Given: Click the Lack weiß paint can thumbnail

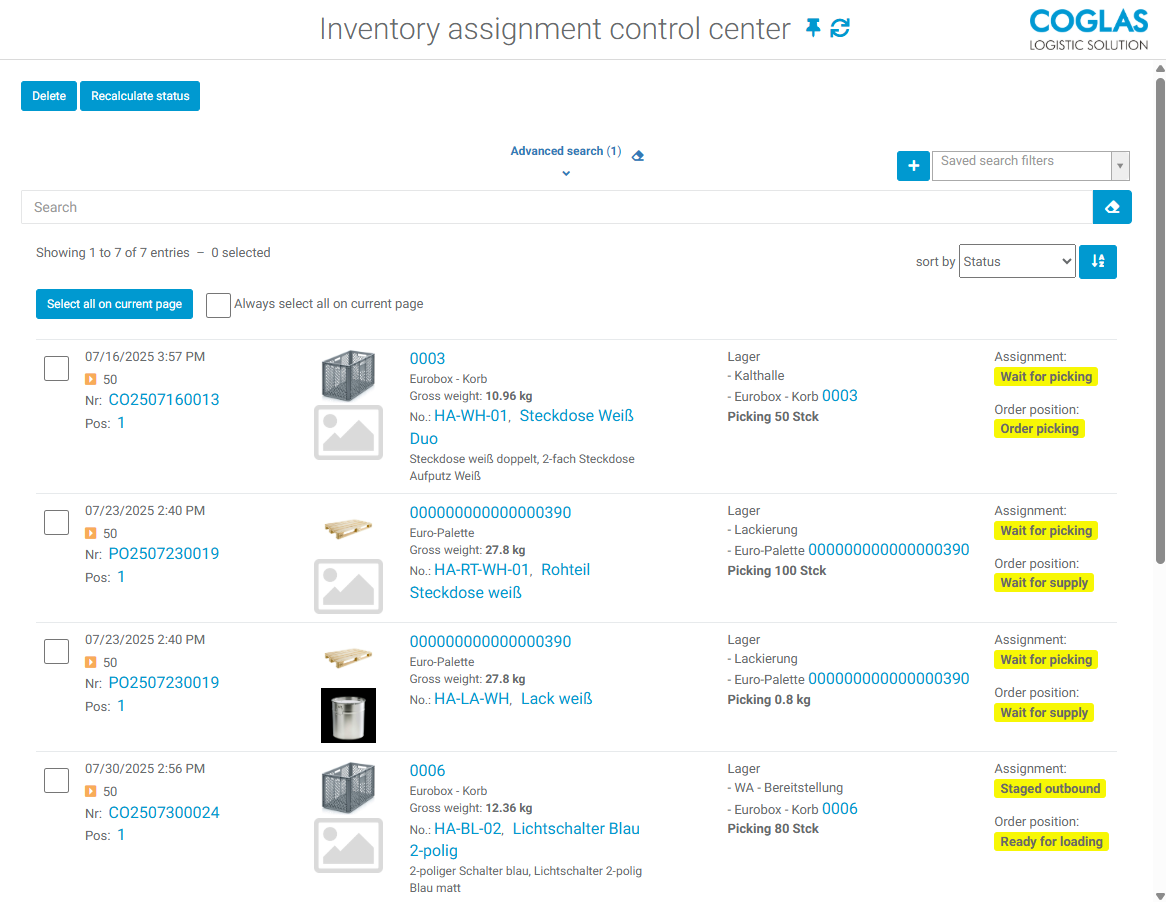Looking at the screenshot, I should pos(348,715).
